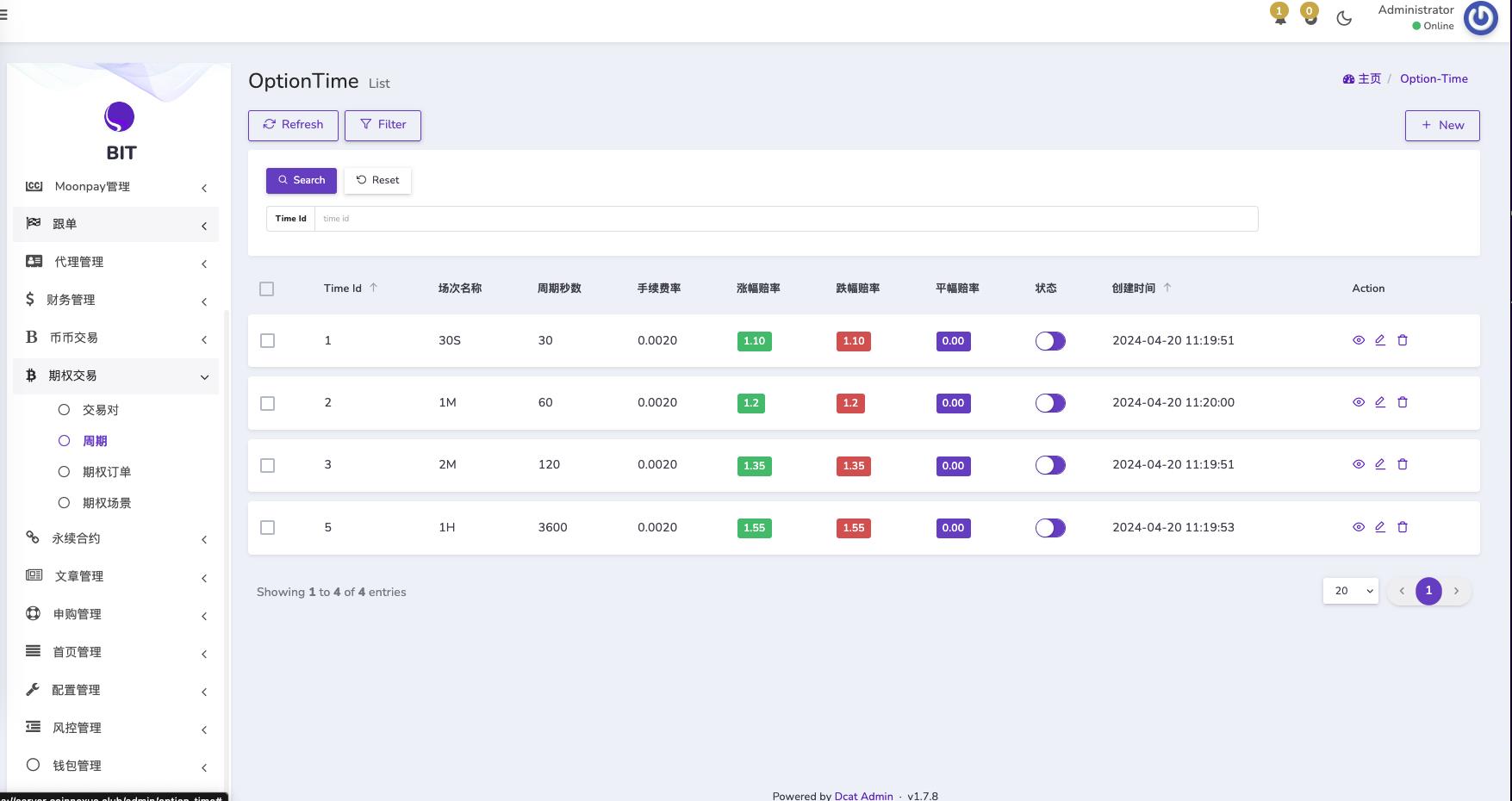The width and height of the screenshot is (1512, 801).
Task: Collapse the 期权交易 sidebar menu
Action: [x=116, y=376]
